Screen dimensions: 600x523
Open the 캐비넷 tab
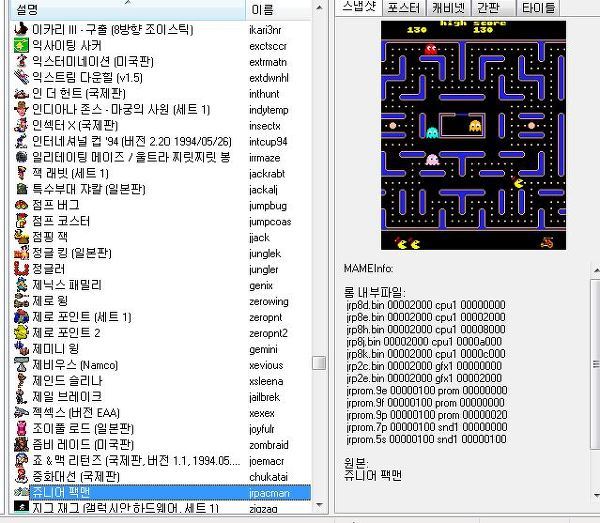(x=448, y=7)
